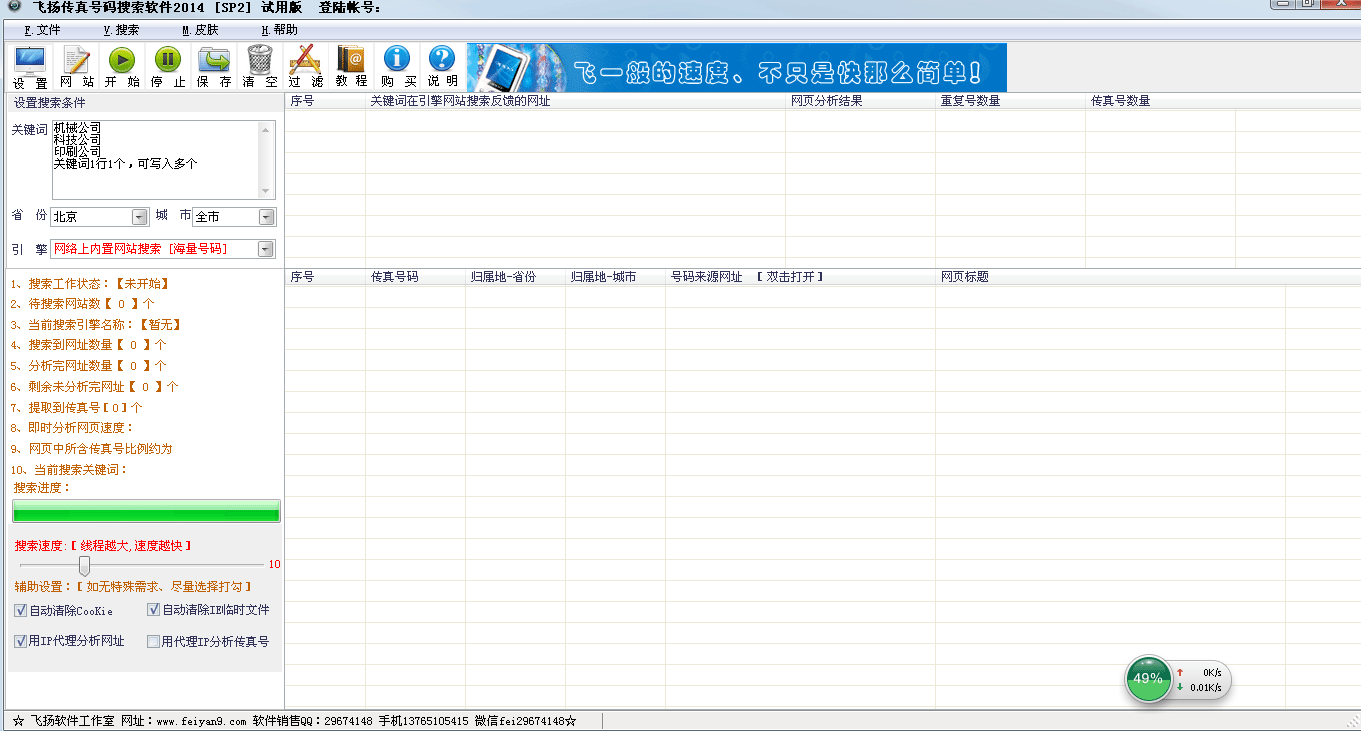The height and width of the screenshot is (731, 1361).
Task: Open the 帮助 (Help) menu
Action: (x=279, y=30)
